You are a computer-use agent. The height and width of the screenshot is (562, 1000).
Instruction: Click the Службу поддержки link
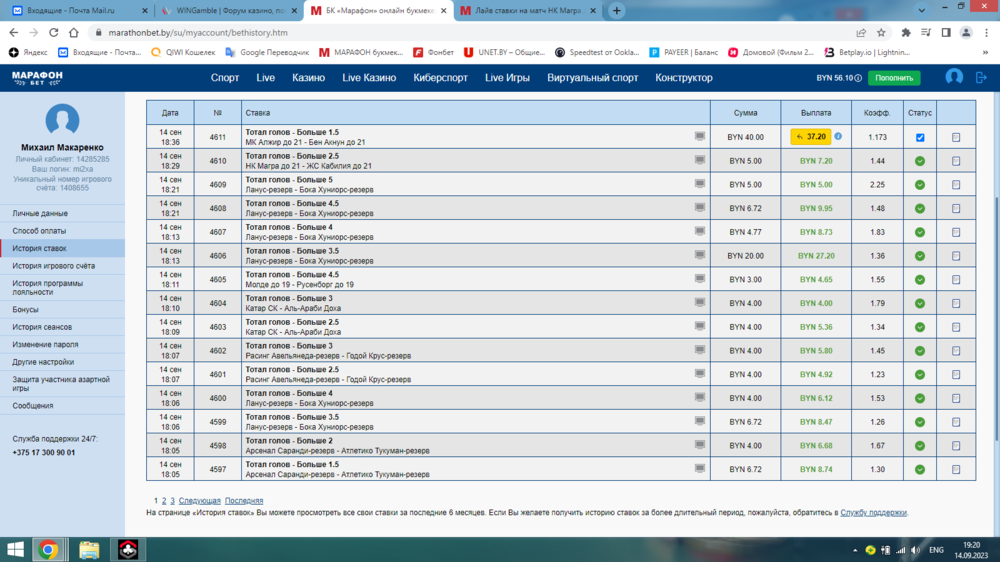pyautogui.click(x=873, y=513)
